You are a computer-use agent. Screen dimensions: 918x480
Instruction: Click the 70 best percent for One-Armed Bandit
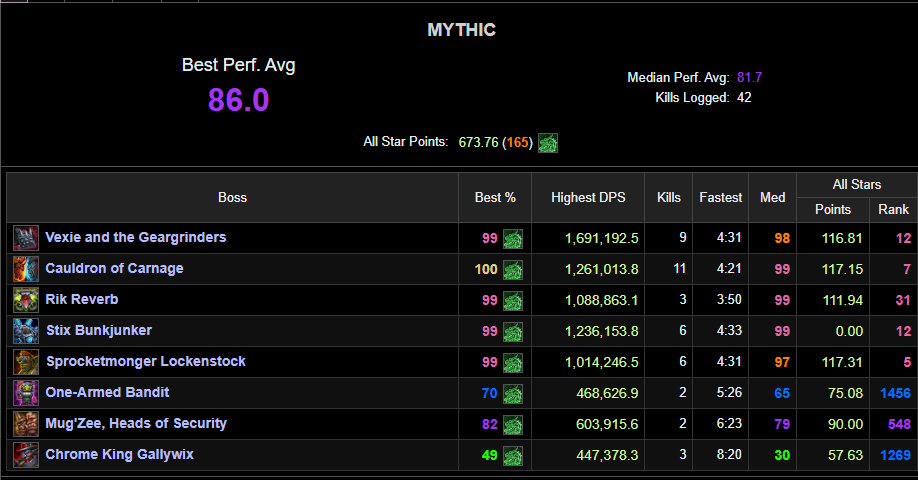(489, 393)
